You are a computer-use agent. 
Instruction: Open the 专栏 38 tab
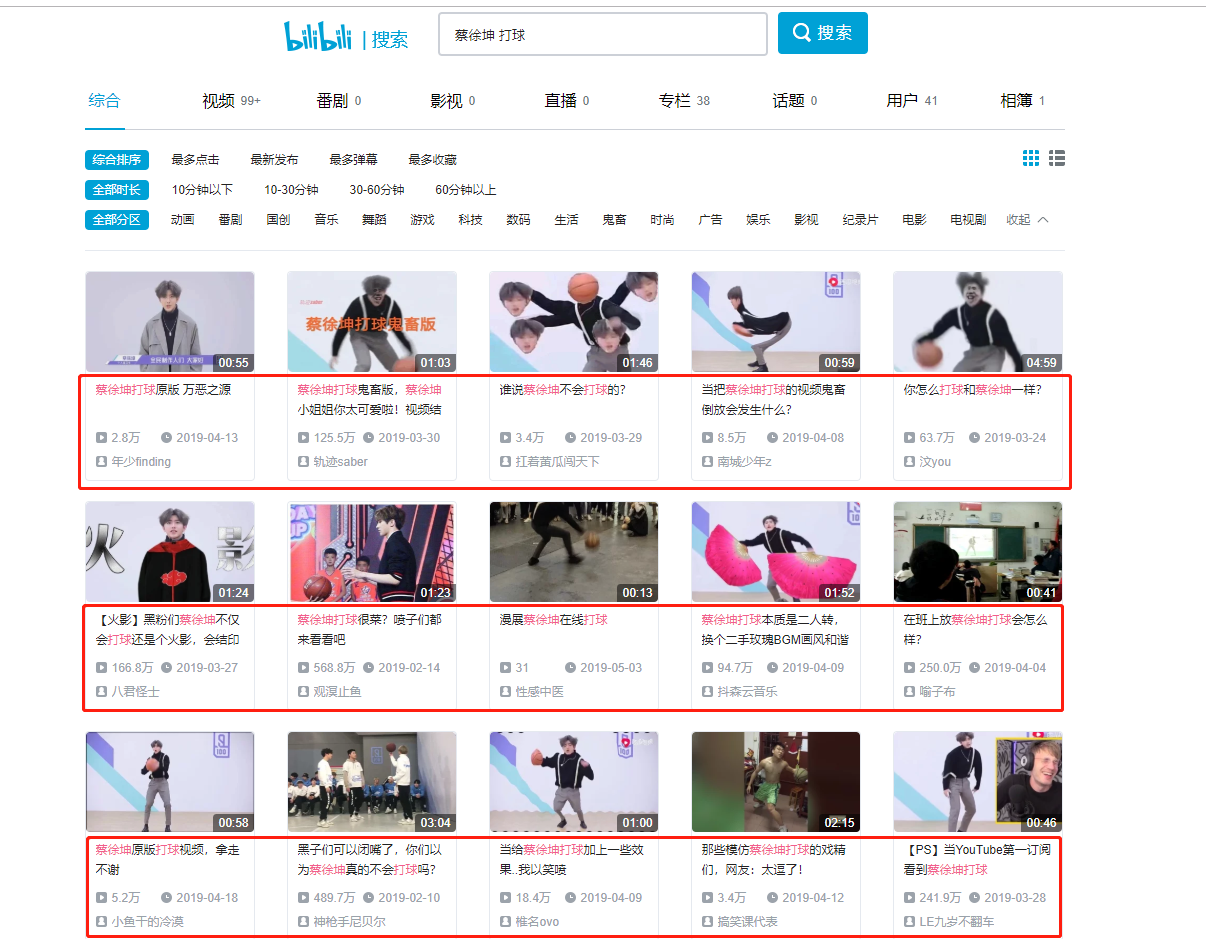pos(684,100)
